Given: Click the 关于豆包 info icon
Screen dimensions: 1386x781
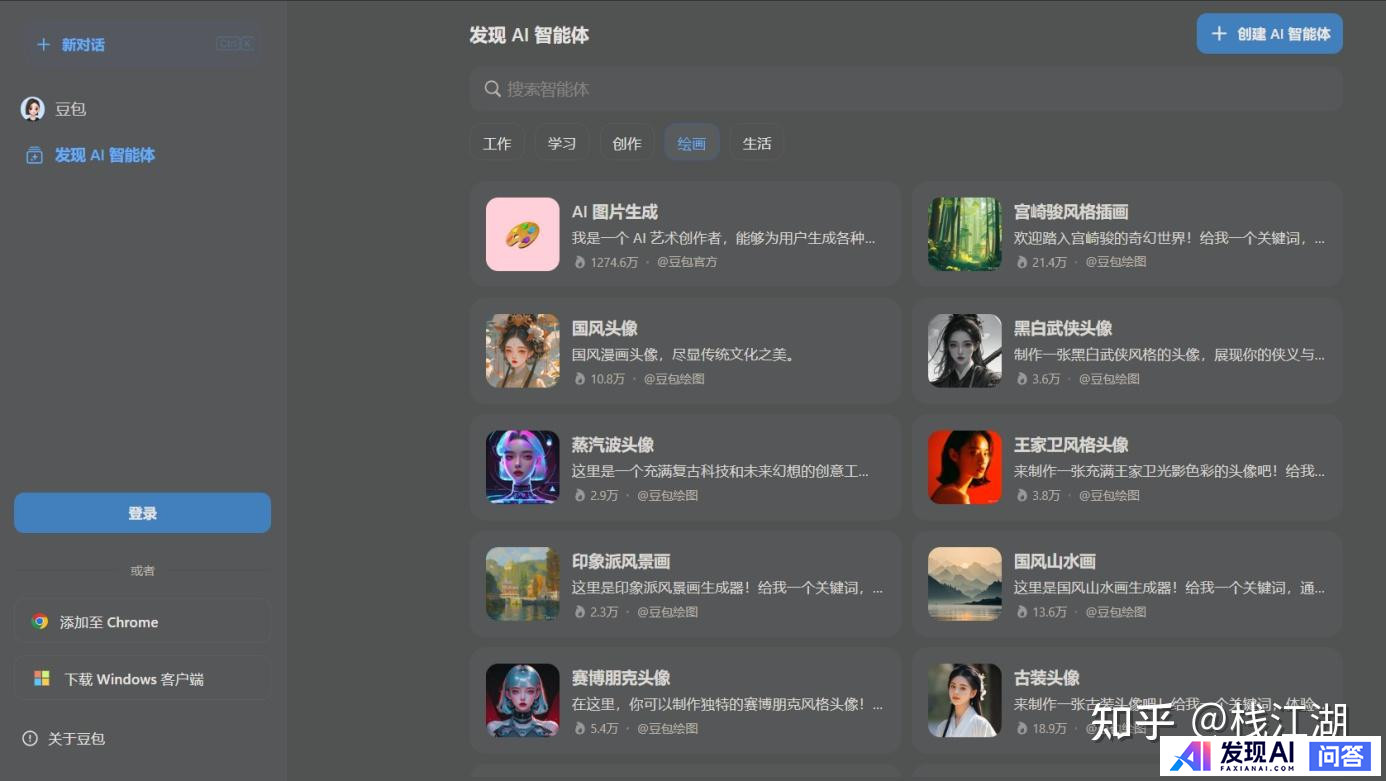Looking at the screenshot, I should (x=30, y=739).
